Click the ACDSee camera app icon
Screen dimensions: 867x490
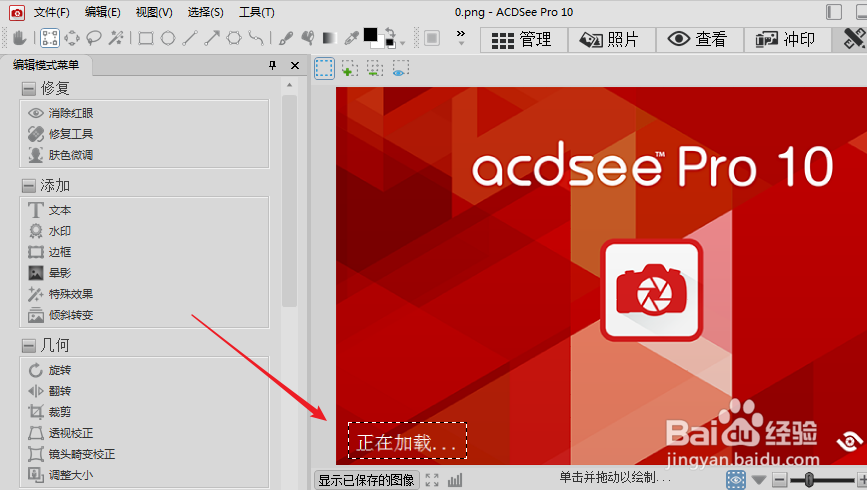[17, 12]
